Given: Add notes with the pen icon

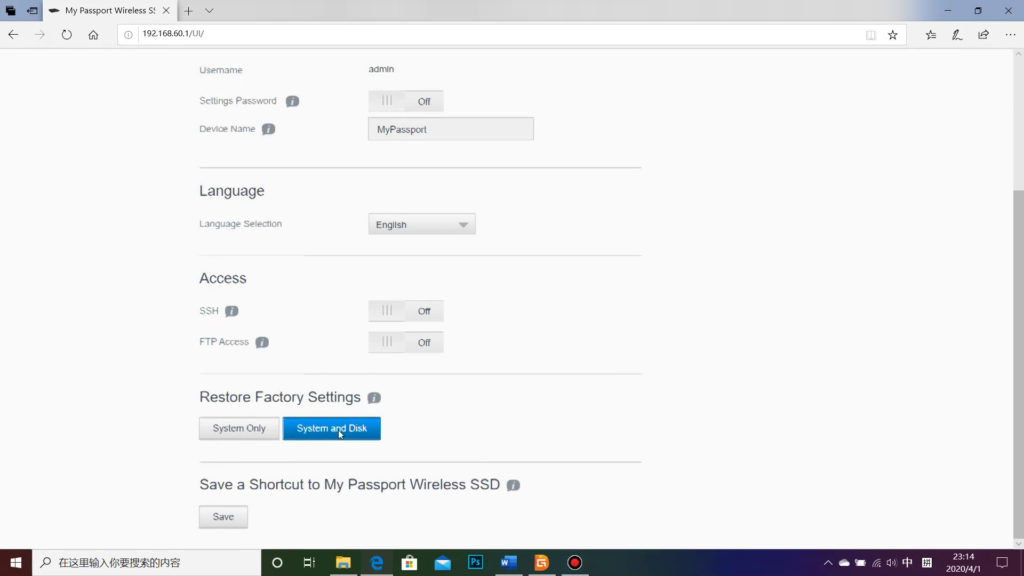Looking at the screenshot, I should coord(957,35).
